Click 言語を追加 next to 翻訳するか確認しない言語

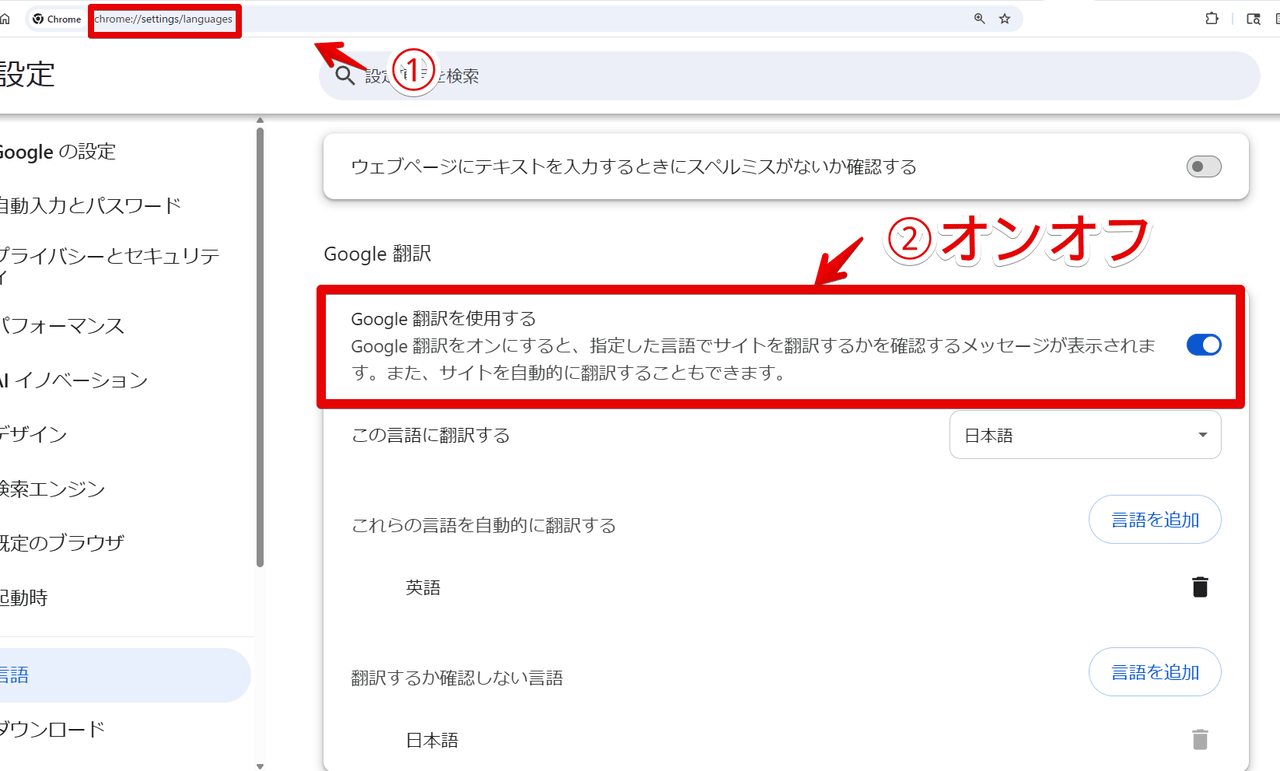[1154, 672]
